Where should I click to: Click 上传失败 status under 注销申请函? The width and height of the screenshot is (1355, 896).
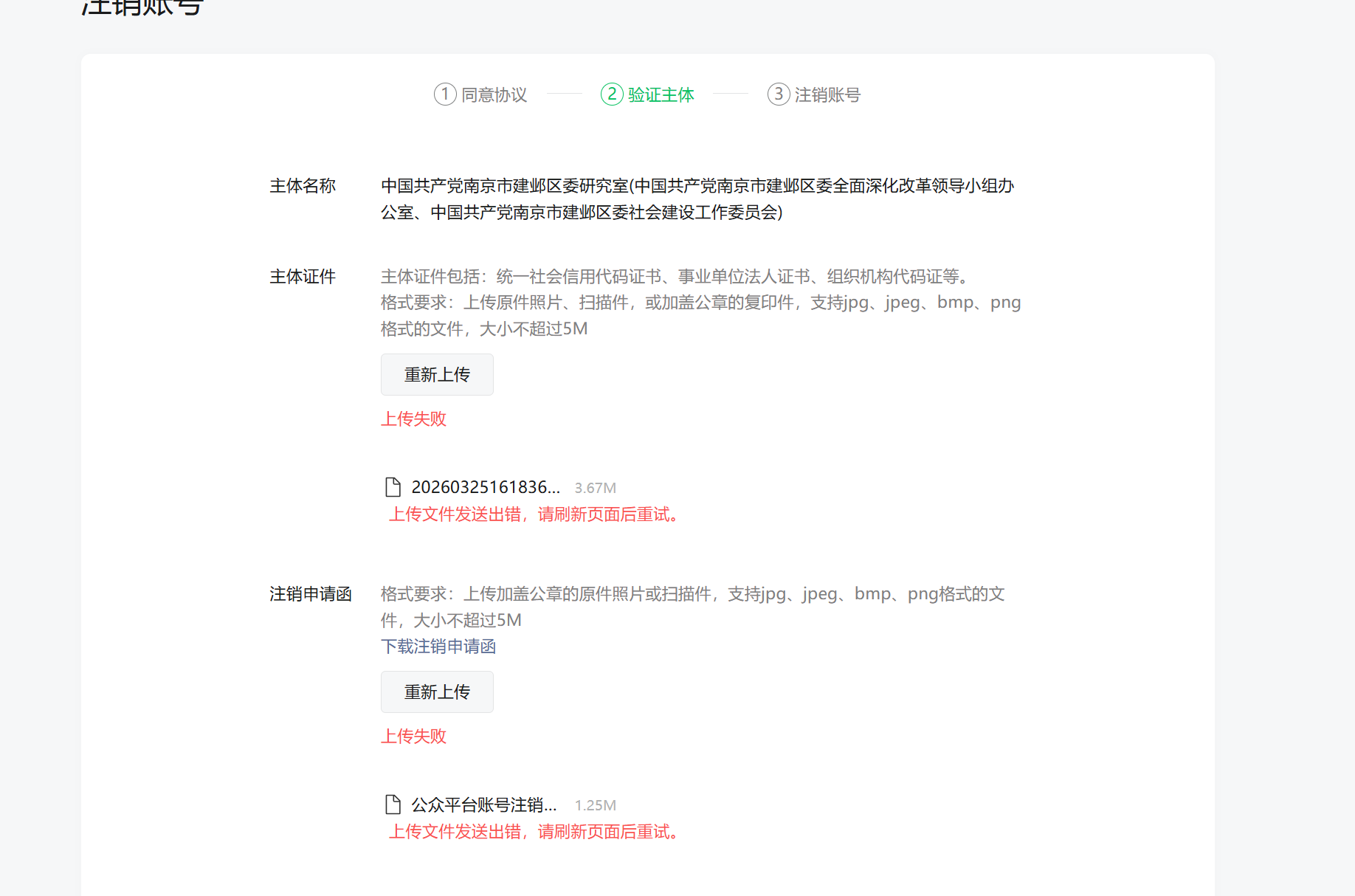point(414,737)
